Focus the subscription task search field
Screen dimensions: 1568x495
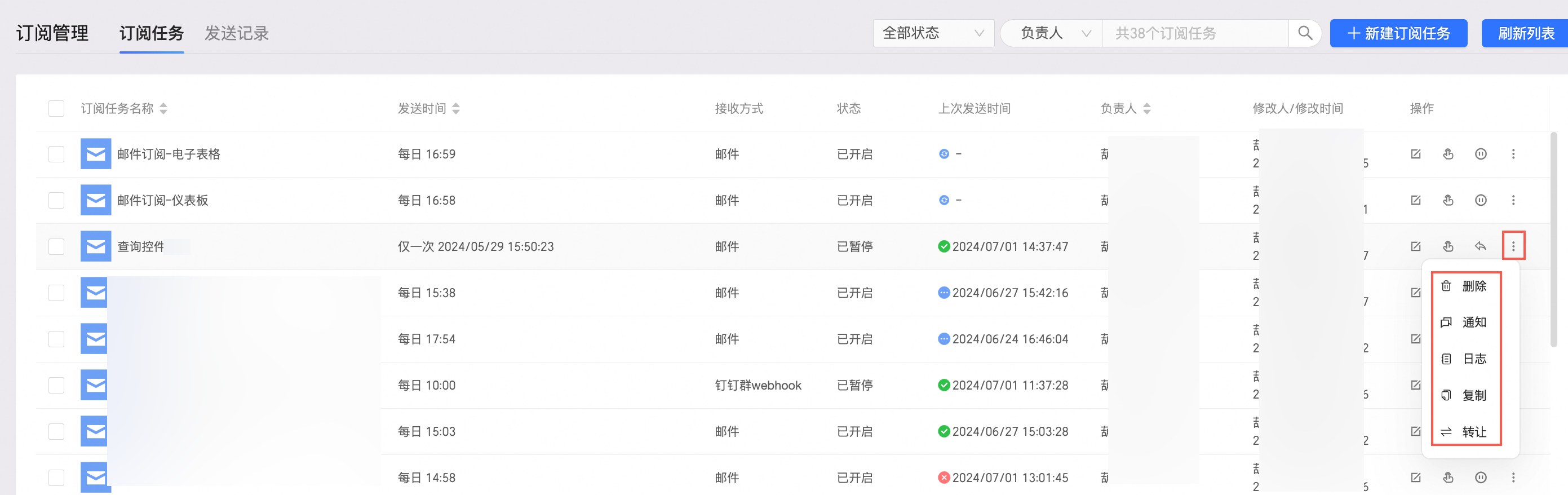[x=1194, y=33]
